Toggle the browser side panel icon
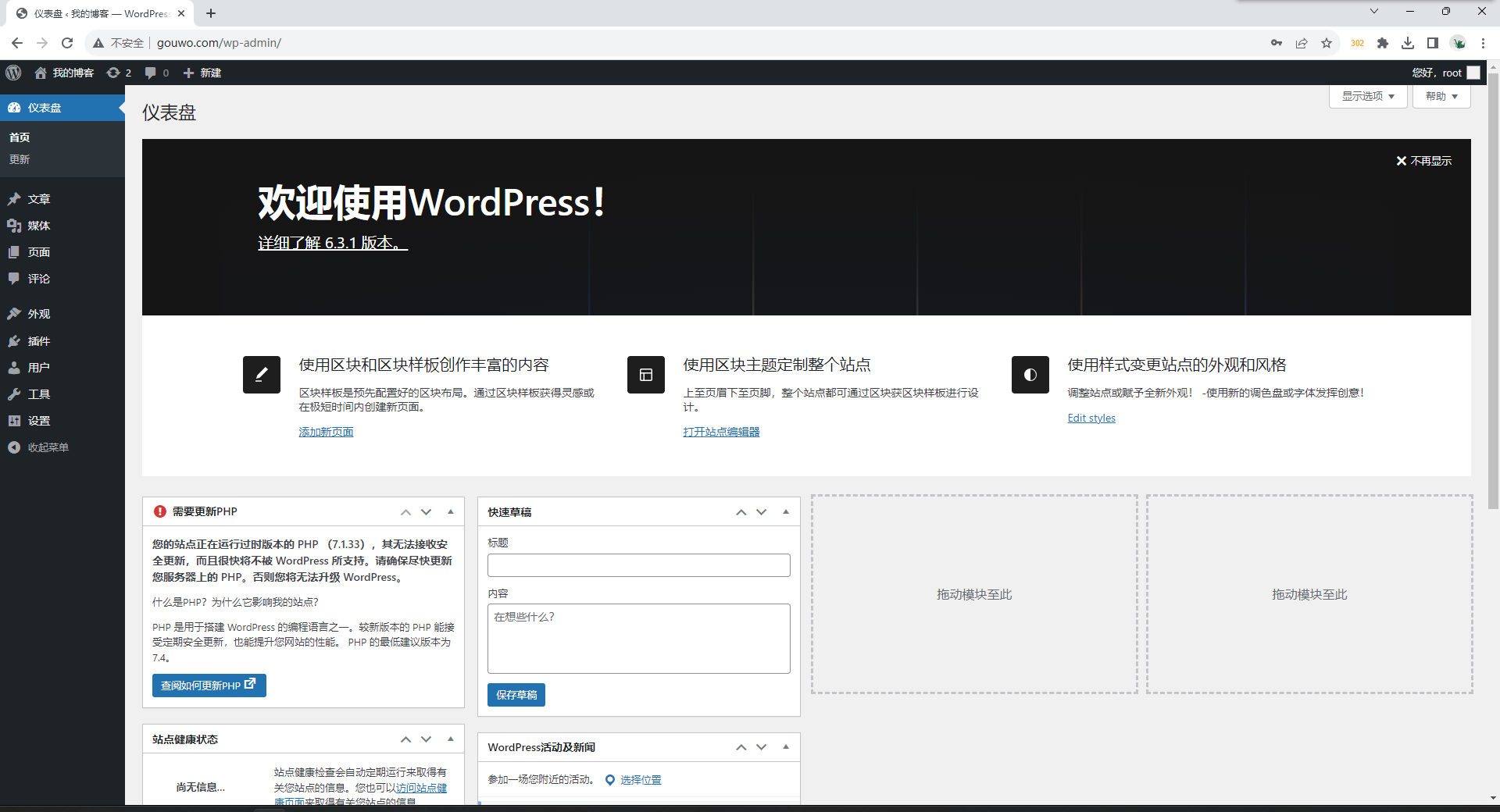 point(1433,43)
